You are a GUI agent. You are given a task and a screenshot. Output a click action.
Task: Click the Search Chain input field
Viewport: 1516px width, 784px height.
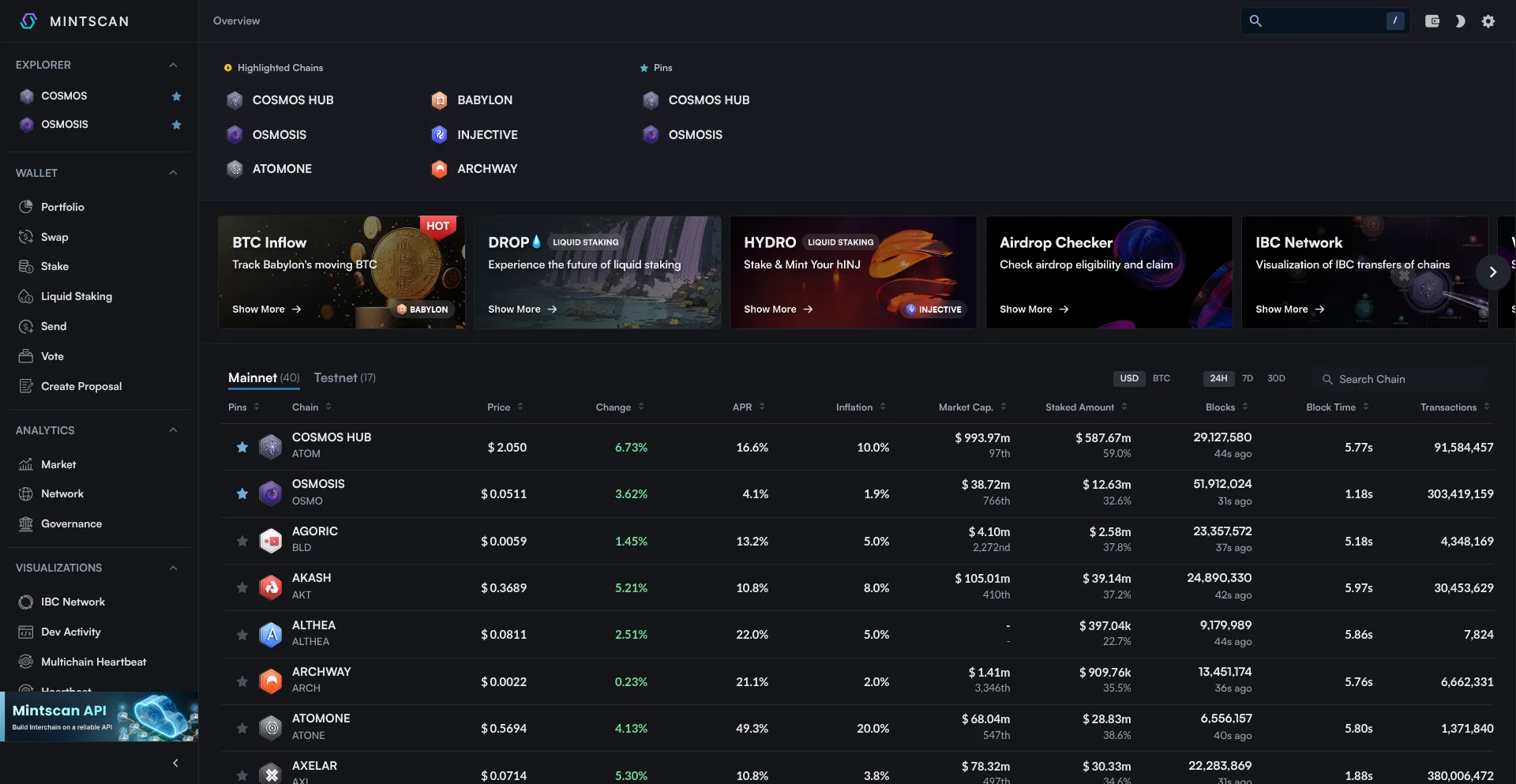tap(1401, 379)
